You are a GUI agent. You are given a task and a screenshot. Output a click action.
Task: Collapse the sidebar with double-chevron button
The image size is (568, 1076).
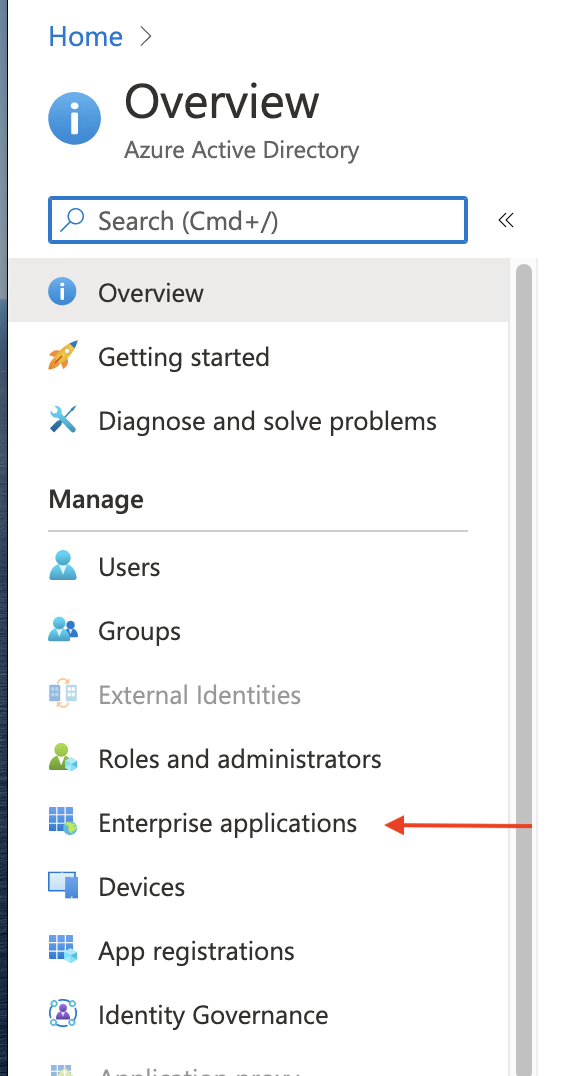click(x=506, y=220)
